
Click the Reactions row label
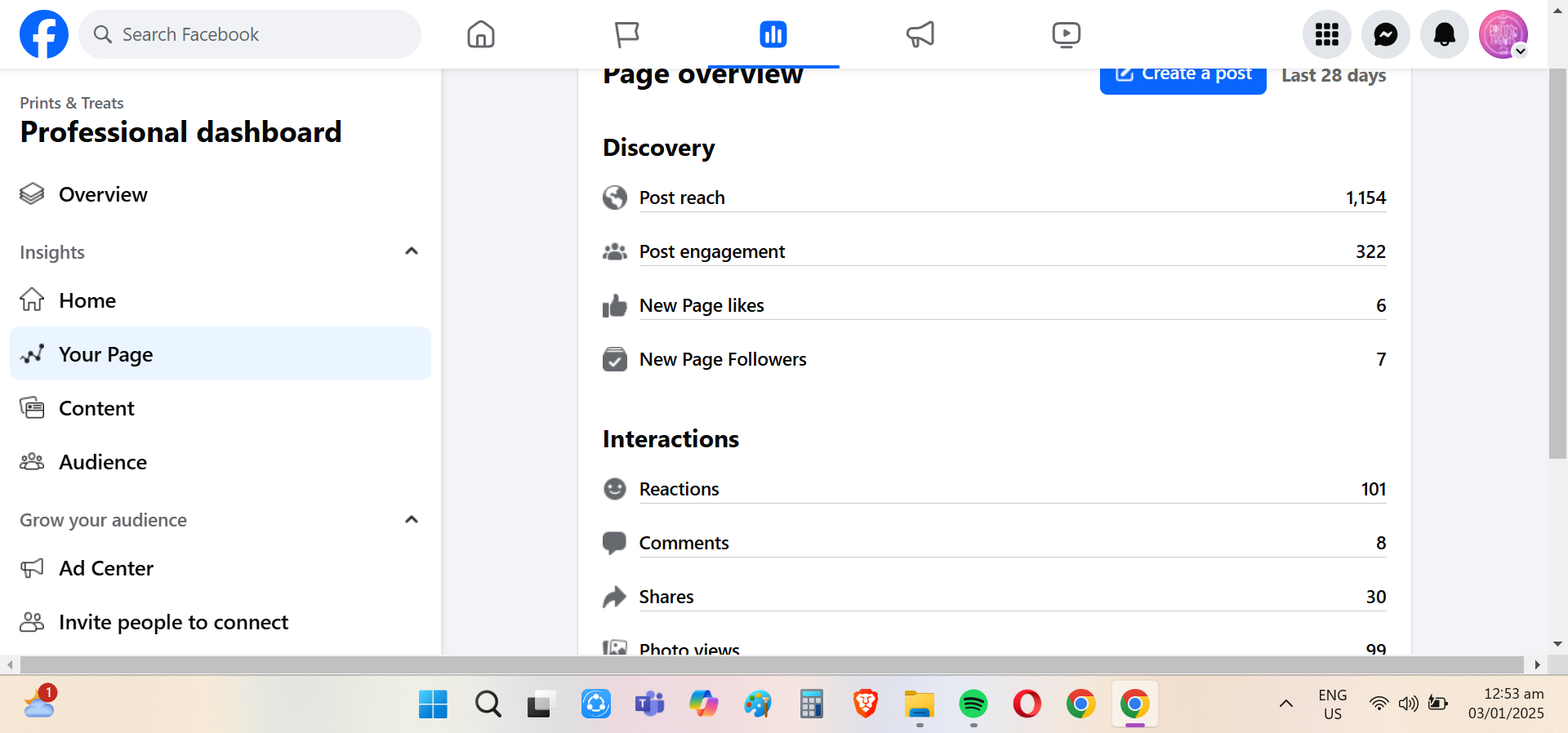click(679, 489)
